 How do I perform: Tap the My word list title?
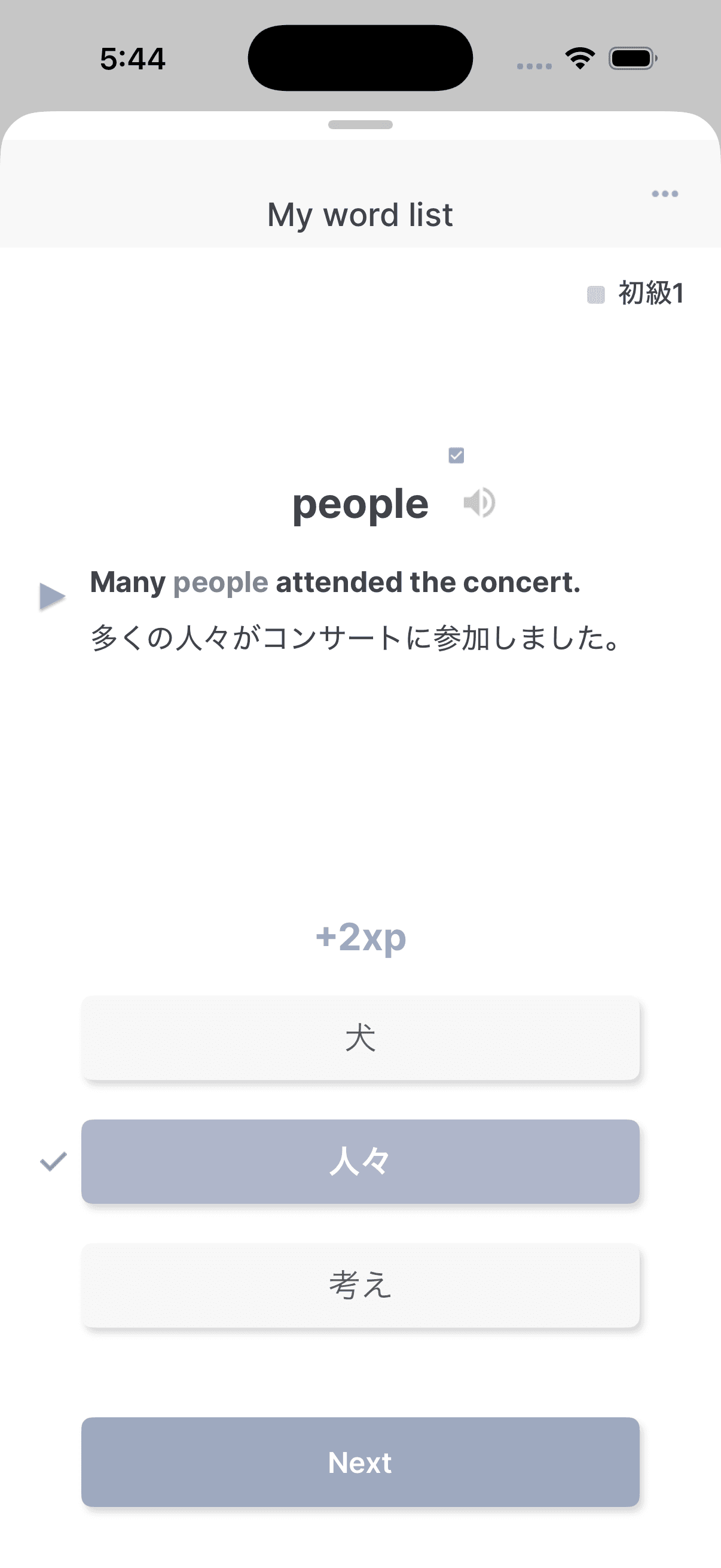click(360, 215)
